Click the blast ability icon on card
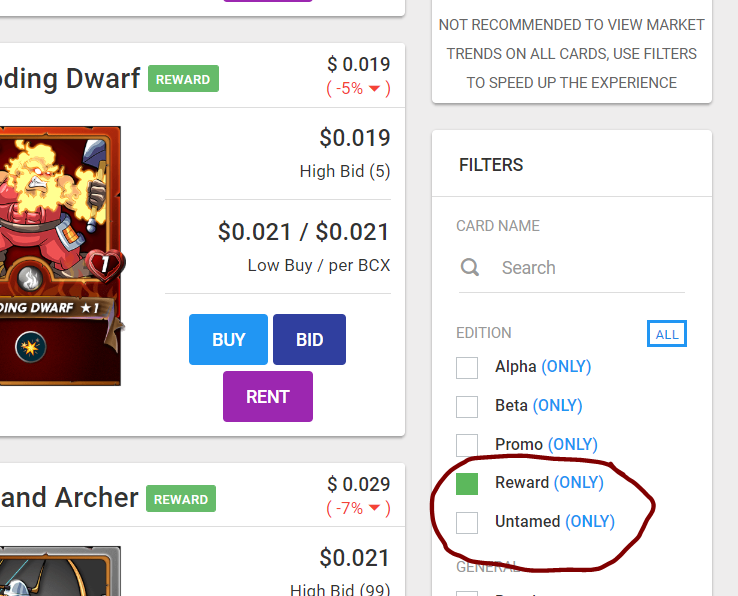 tap(31, 347)
